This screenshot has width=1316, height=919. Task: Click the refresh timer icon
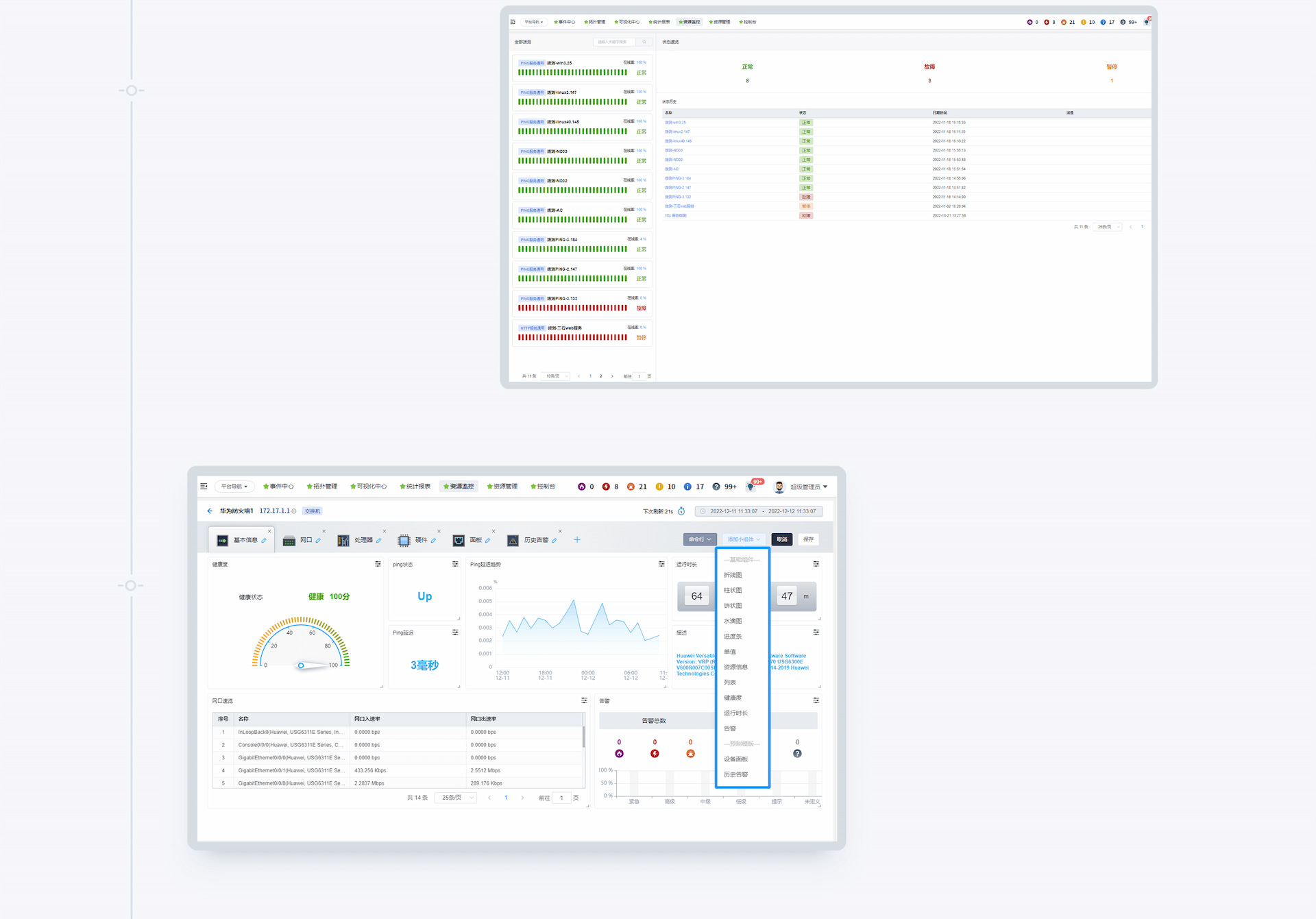(x=681, y=511)
